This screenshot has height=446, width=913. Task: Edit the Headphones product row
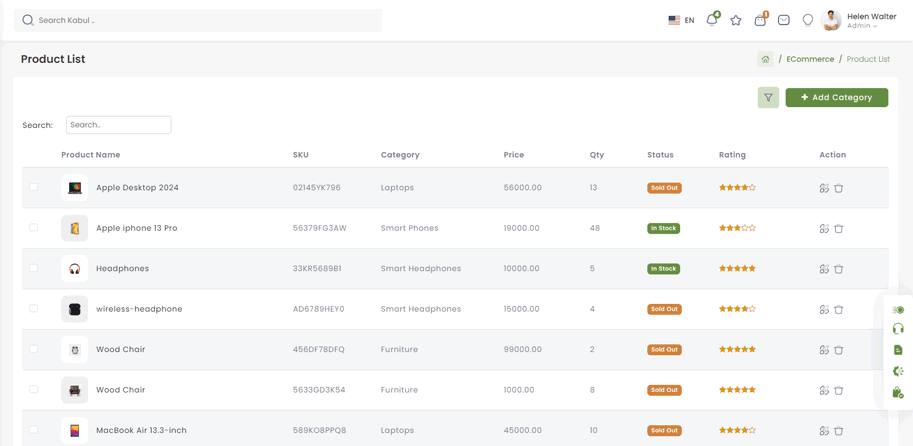(x=824, y=269)
